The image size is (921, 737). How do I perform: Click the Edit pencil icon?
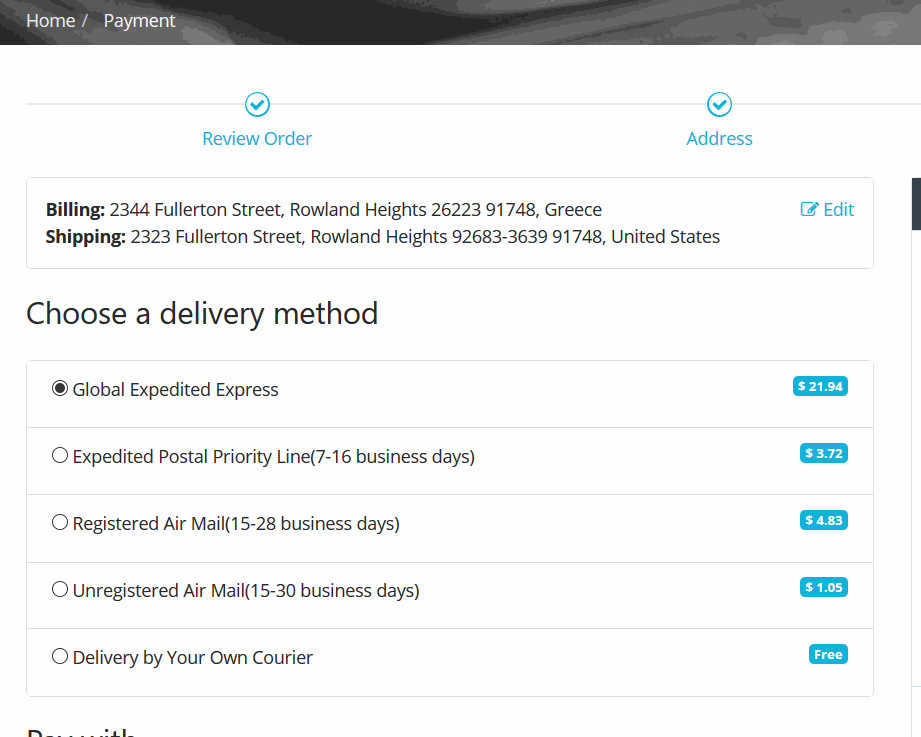[x=809, y=209]
